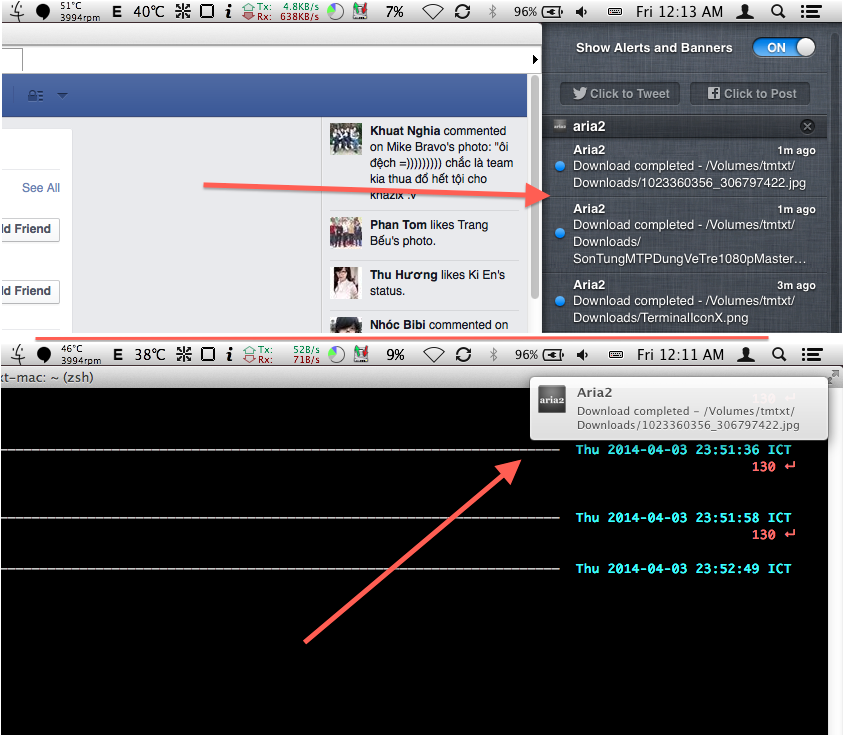Click the Bluetooth icon in the 12:13 AM menu bar
The width and height of the screenshot is (844, 736).
[x=492, y=11]
